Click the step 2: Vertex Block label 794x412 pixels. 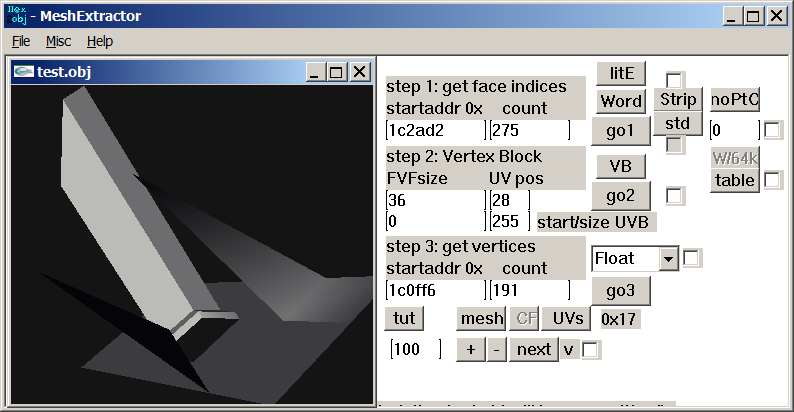pyautogui.click(x=464, y=156)
